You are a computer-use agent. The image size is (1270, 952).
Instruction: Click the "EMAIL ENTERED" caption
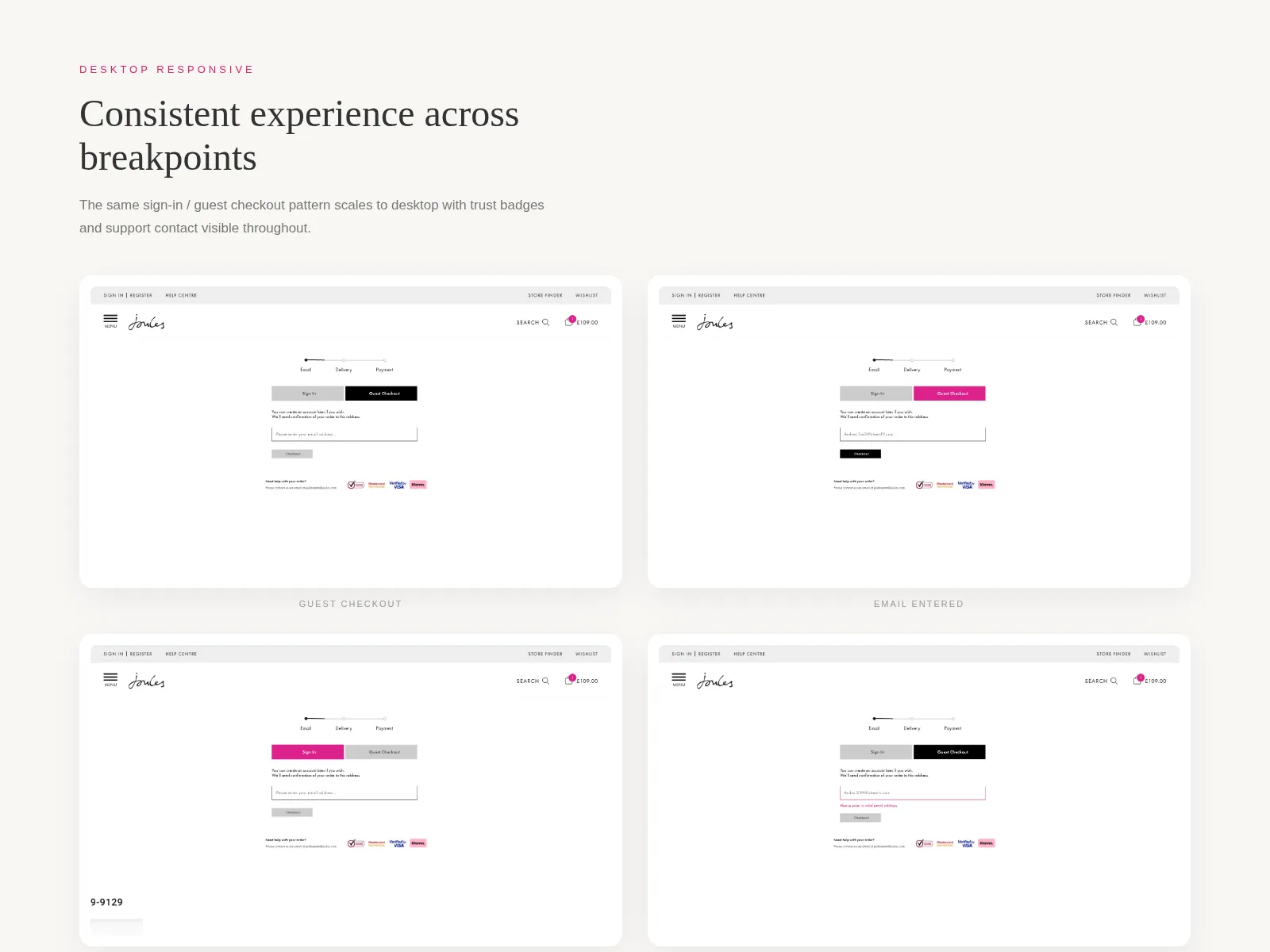click(919, 604)
